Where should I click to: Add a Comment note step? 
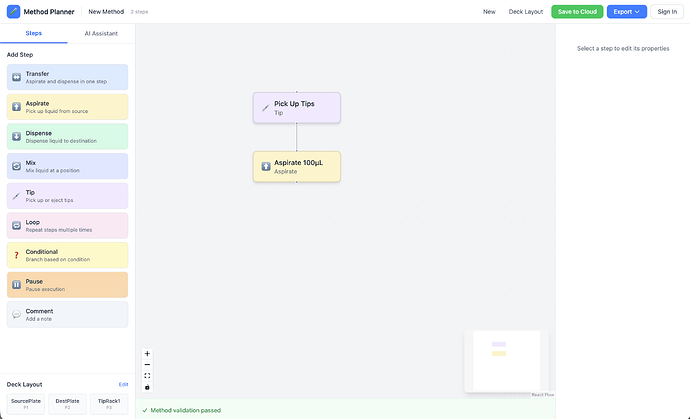point(67,314)
